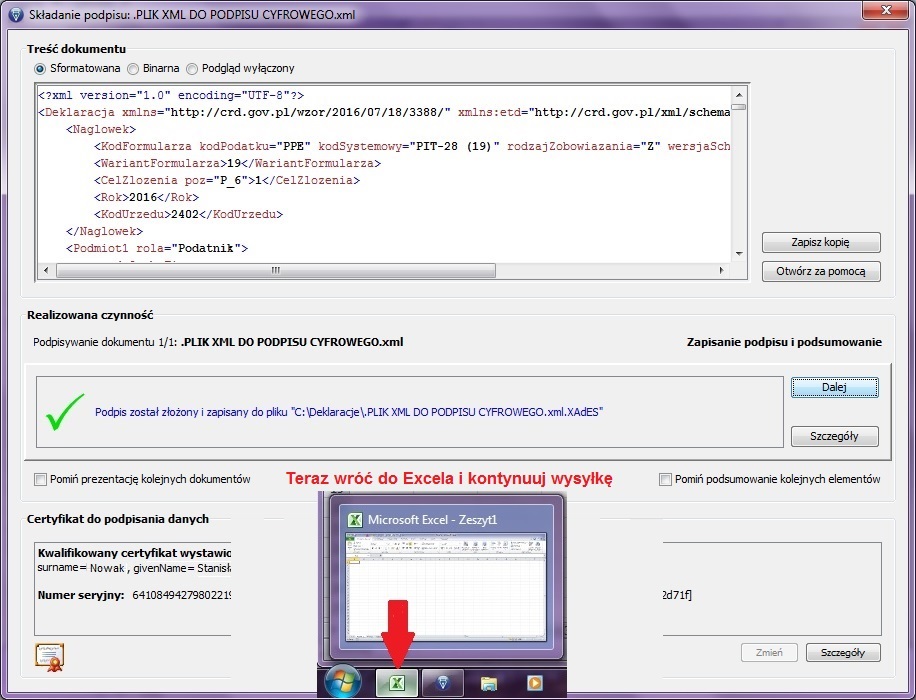The height and width of the screenshot is (700, 916).
Task: Select the Sformatowana radio button
Action: [x=40, y=69]
